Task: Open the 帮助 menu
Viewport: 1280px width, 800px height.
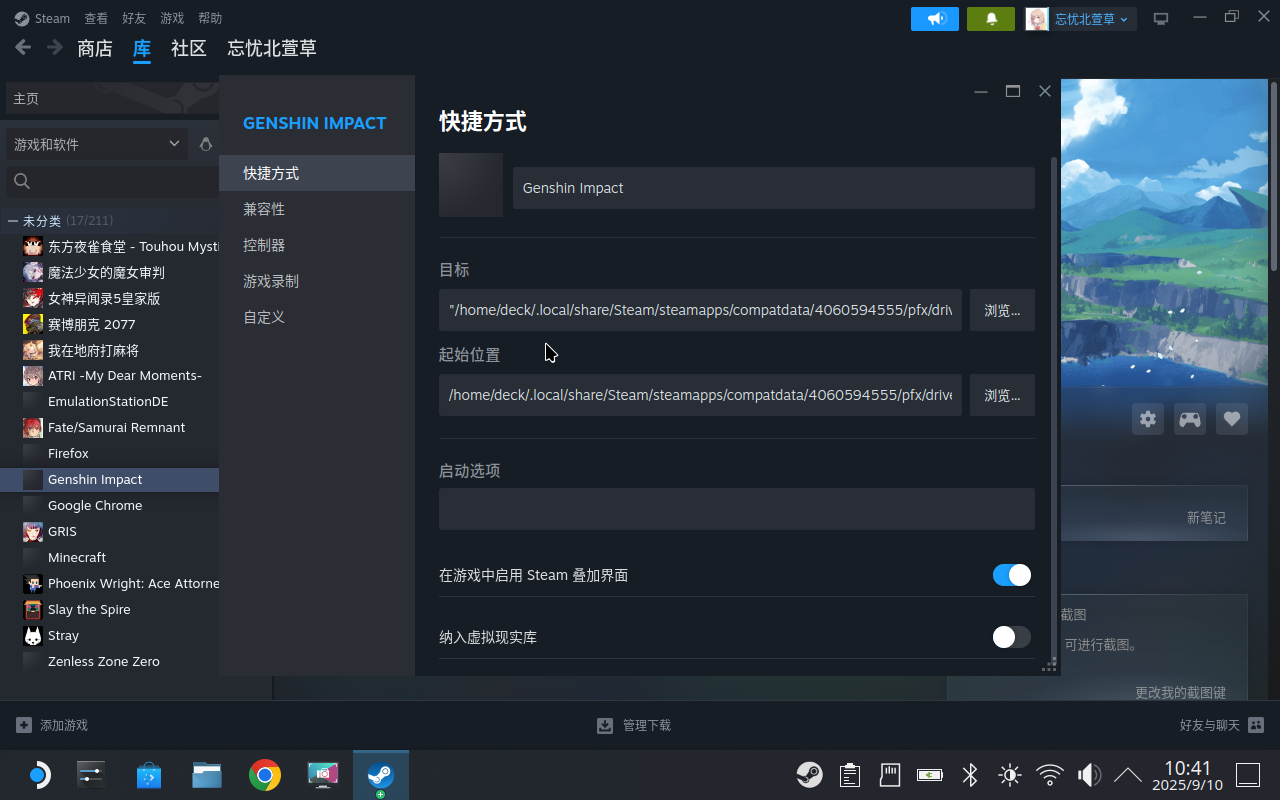Action: (210, 18)
